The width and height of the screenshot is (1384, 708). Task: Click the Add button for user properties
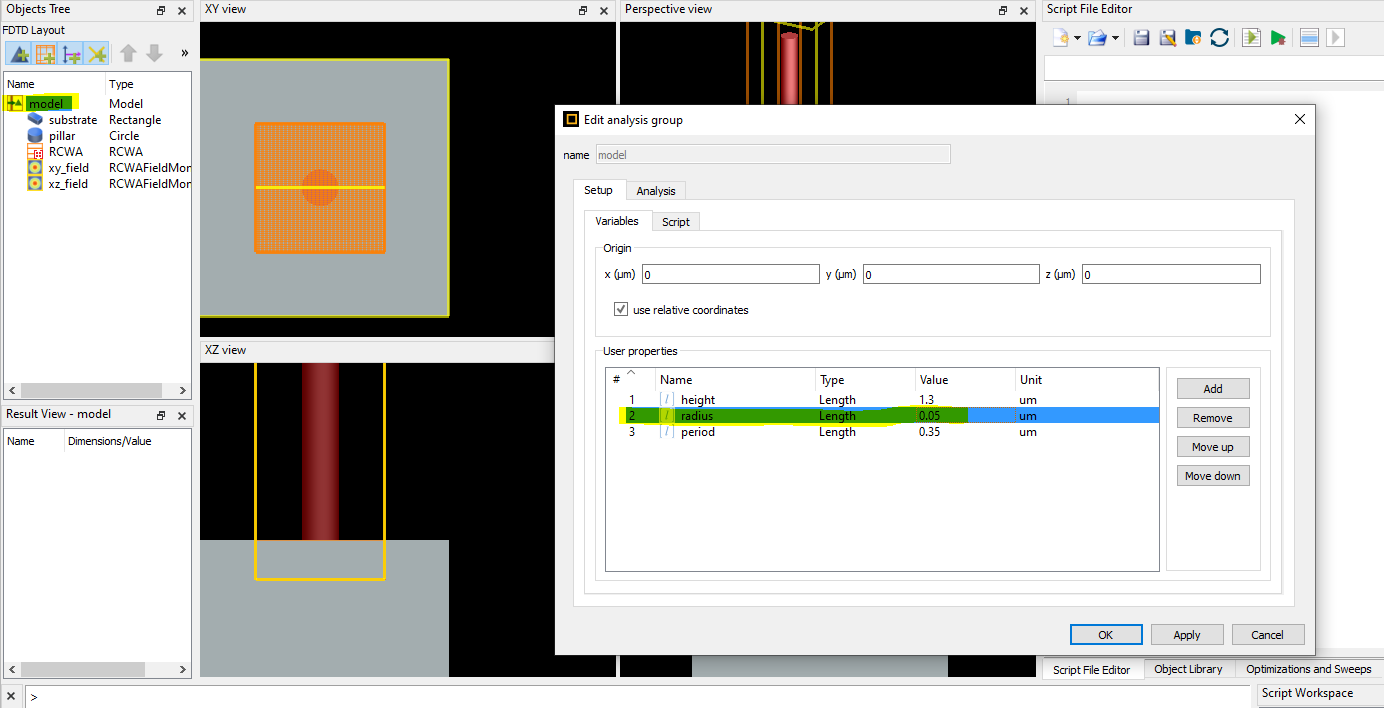coord(1213,389)
